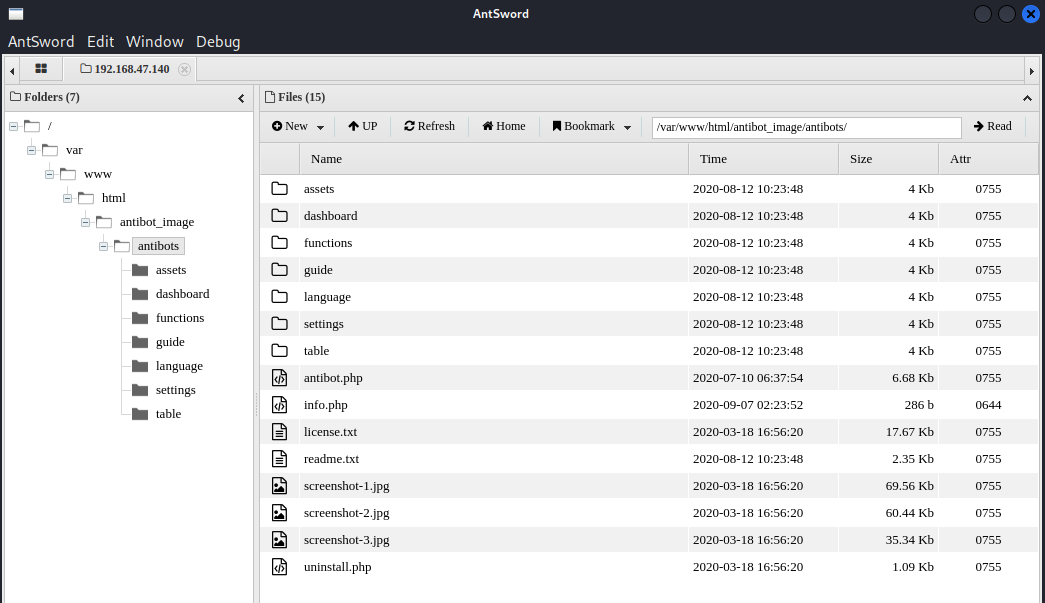Read the entered path
1045x603 pixels.
[993, 127]
